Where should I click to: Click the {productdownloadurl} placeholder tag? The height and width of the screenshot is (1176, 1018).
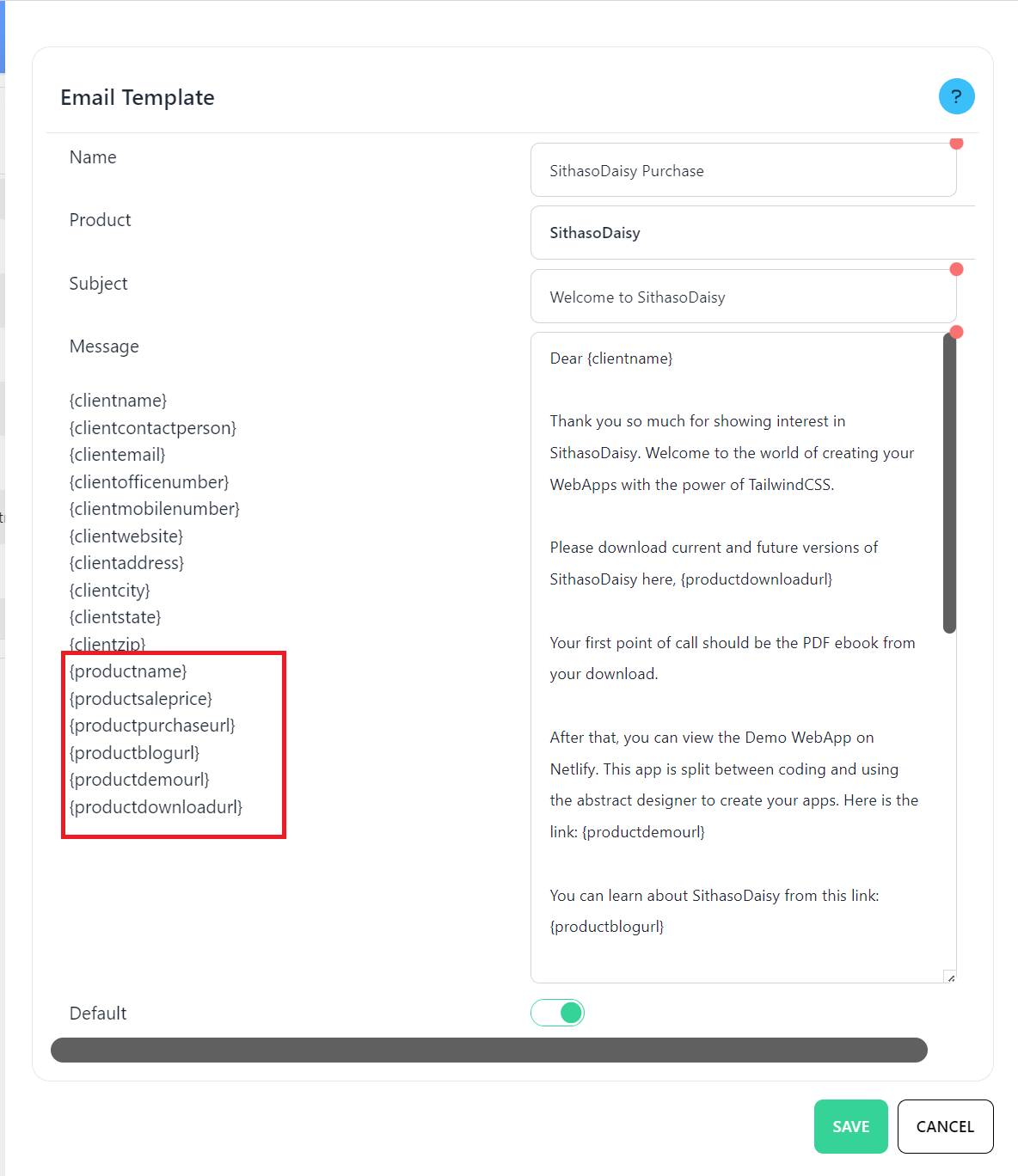(156, 807)
